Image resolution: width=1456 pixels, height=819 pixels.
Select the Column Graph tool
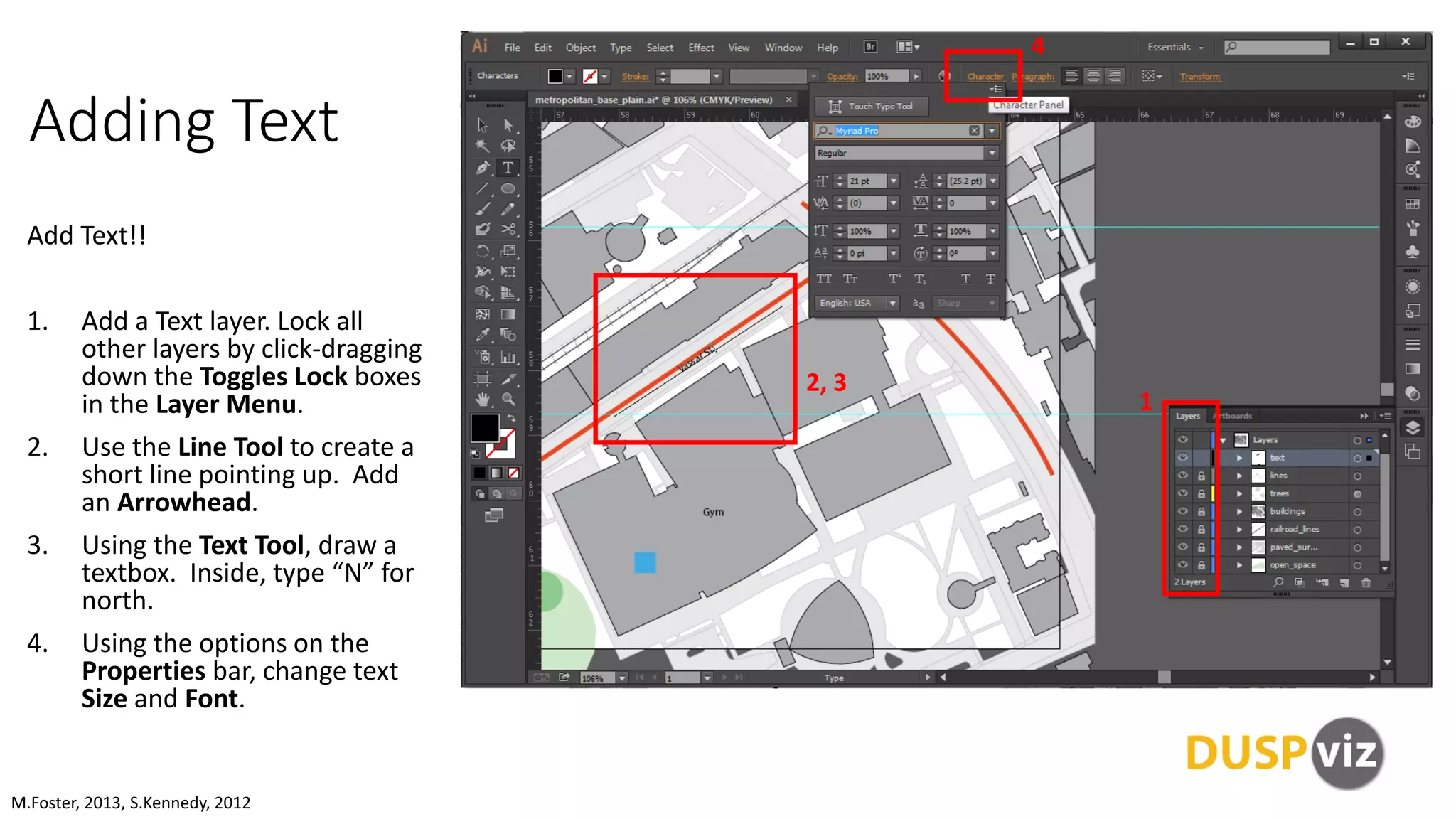pyautogui.click(x=508, y=357)
